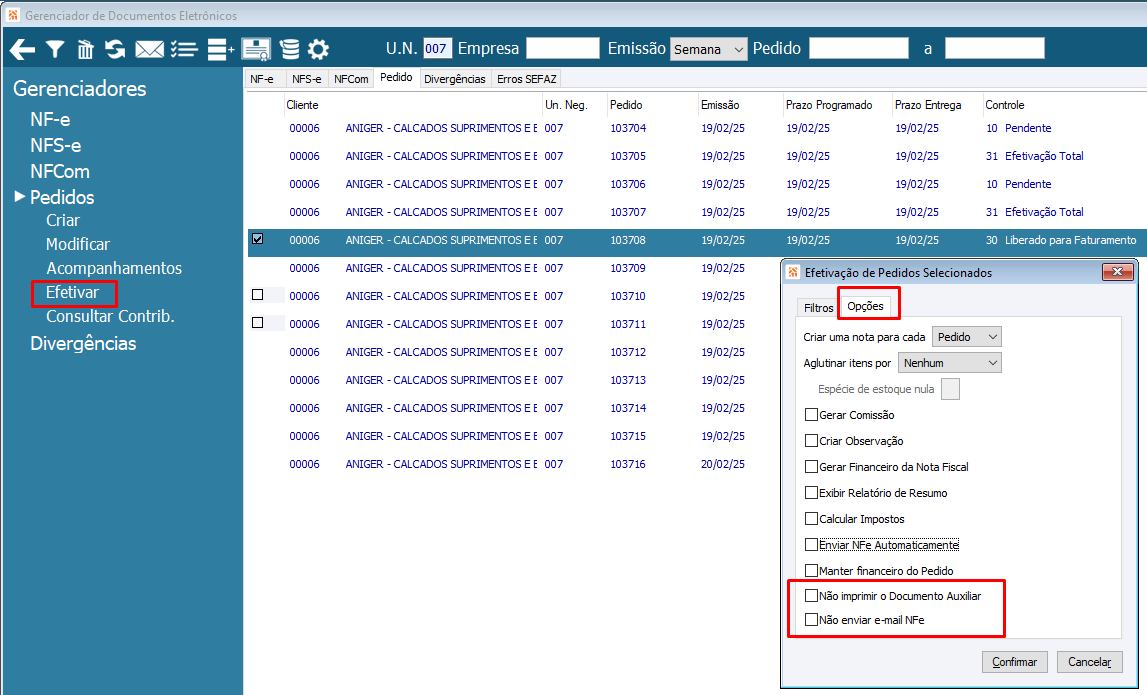The image size is (1147, 695).
Task: Expand the Aglutinar itens por dropdown
Action: 949,362
